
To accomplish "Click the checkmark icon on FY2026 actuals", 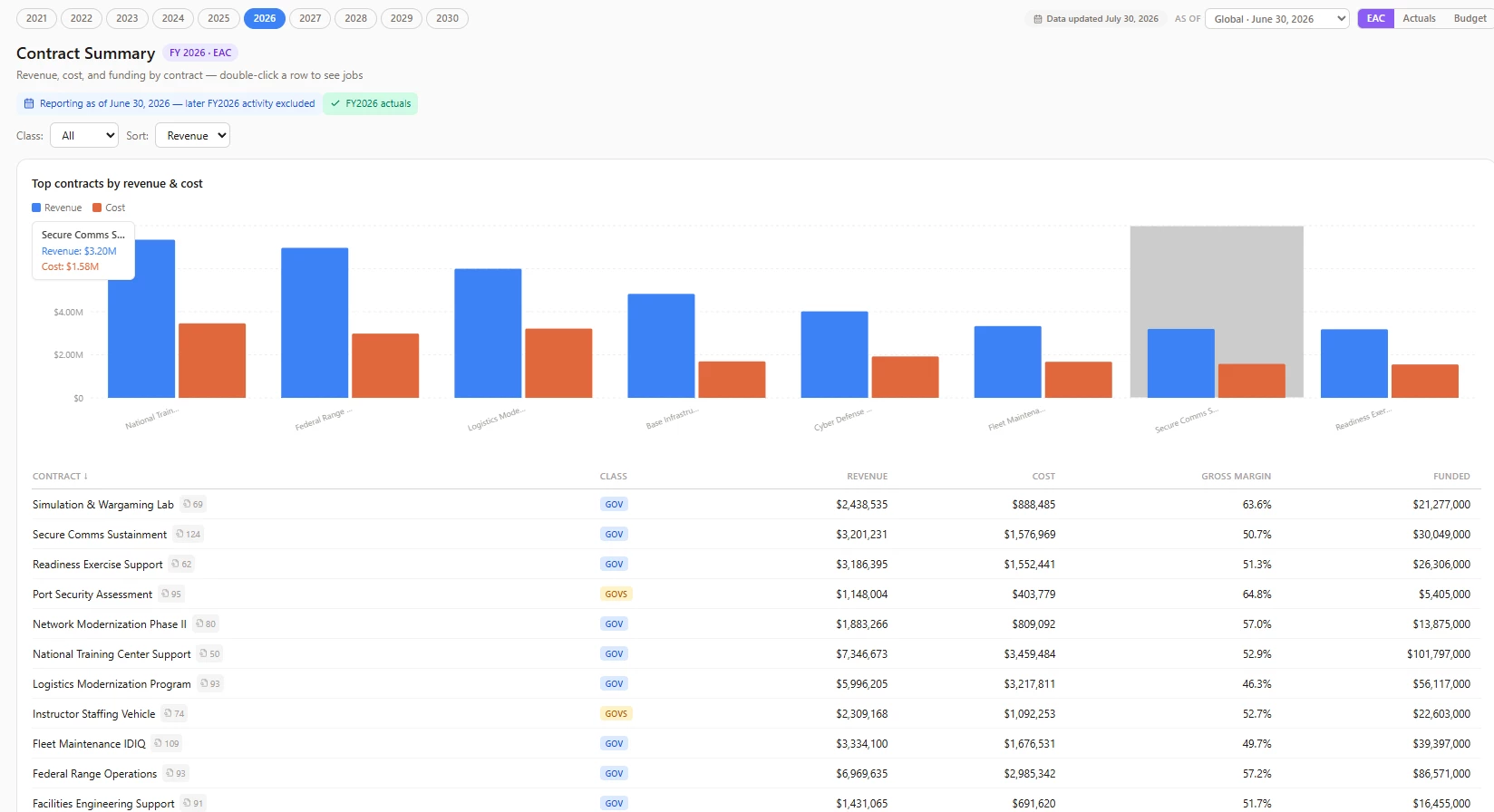I will pos(335,103).
